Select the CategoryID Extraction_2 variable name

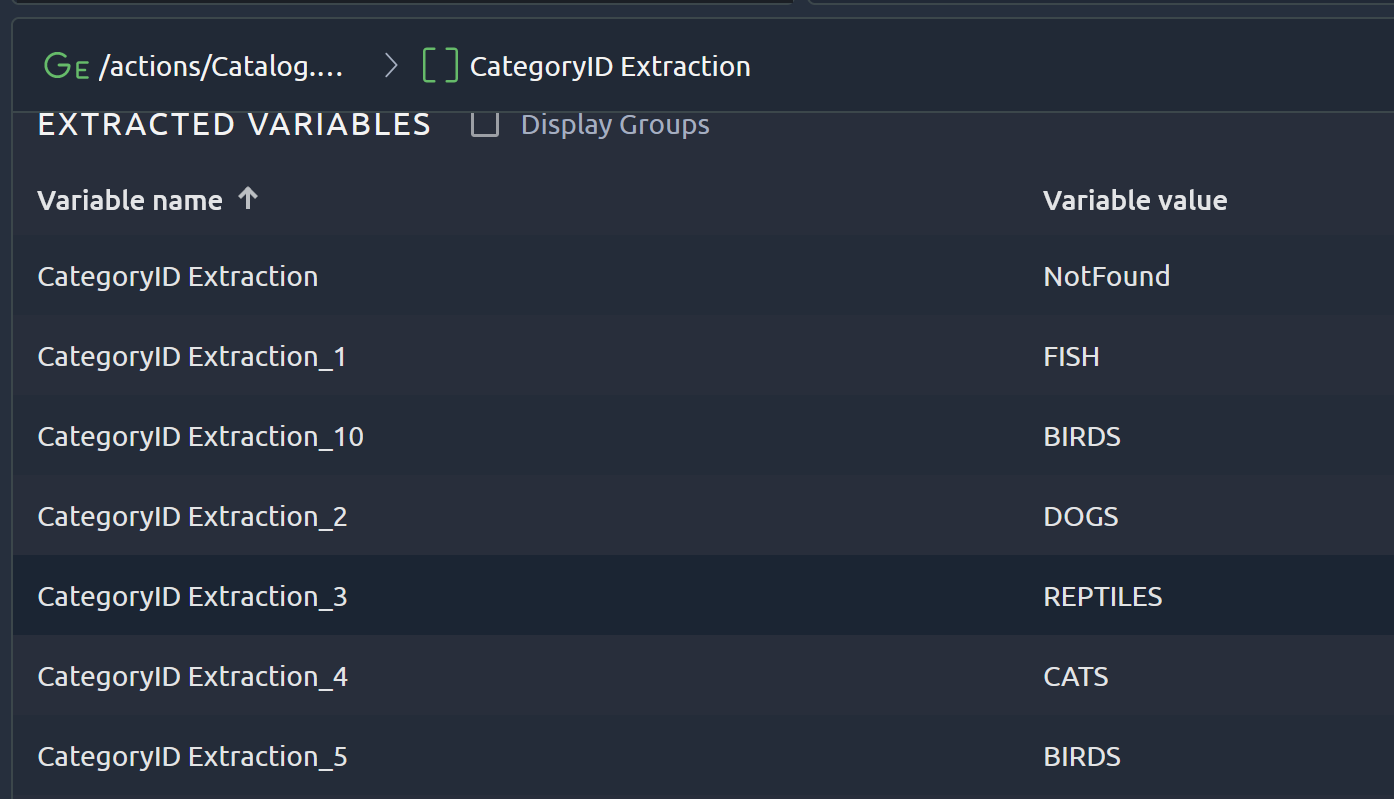[192, 516]
